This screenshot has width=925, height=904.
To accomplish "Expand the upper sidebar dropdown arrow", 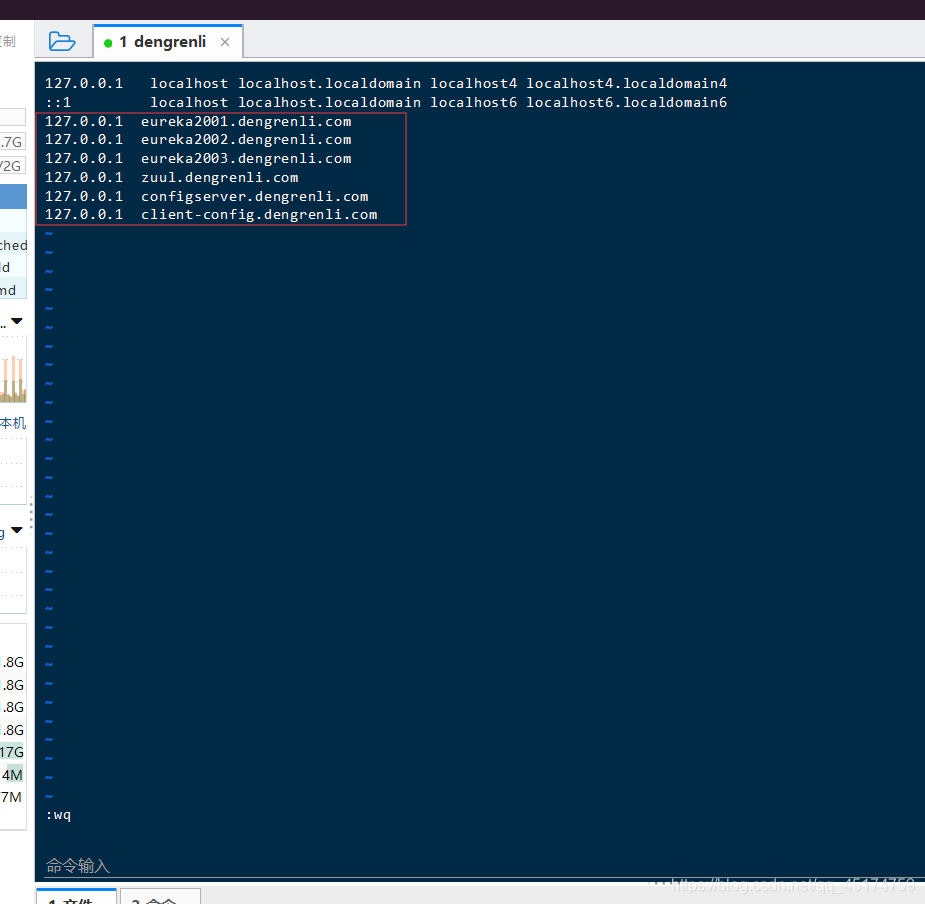I will pyautogui.click(x=17, y=321).
